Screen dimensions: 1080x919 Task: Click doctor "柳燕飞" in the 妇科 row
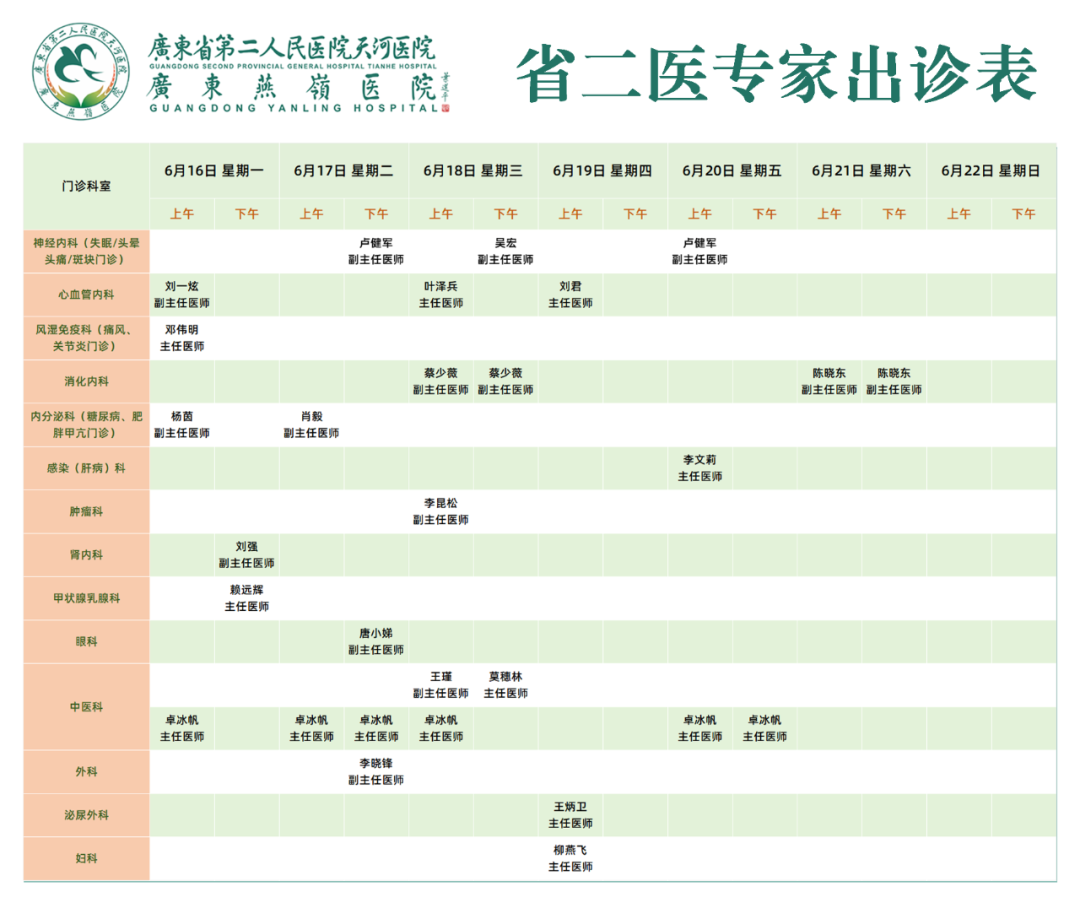(x=570, y=851)
